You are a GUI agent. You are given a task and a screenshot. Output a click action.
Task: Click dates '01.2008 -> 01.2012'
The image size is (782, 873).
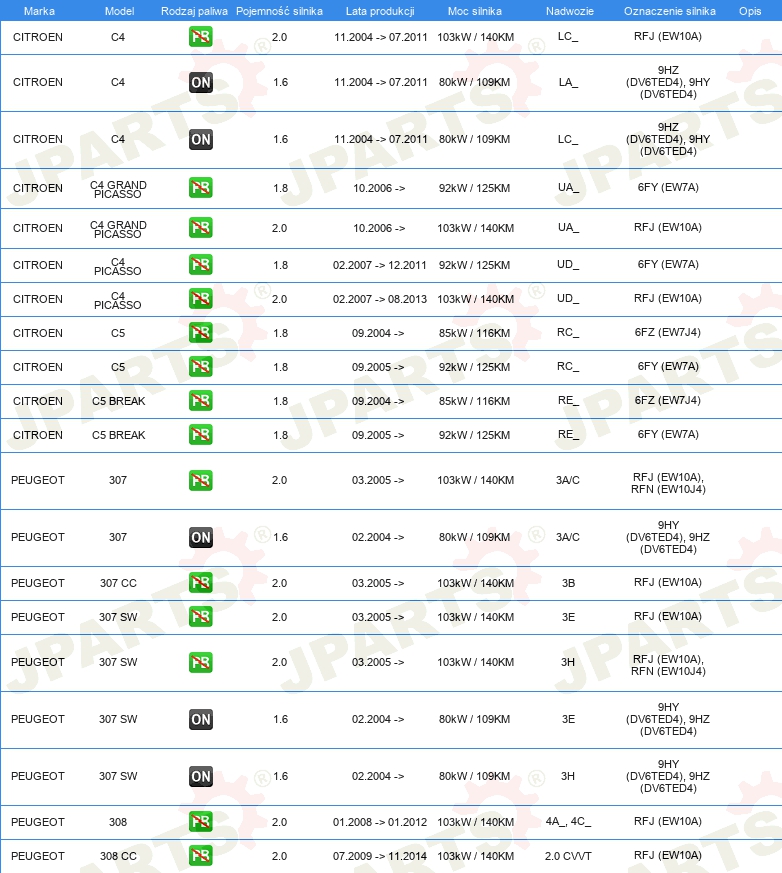pos(380,822)
